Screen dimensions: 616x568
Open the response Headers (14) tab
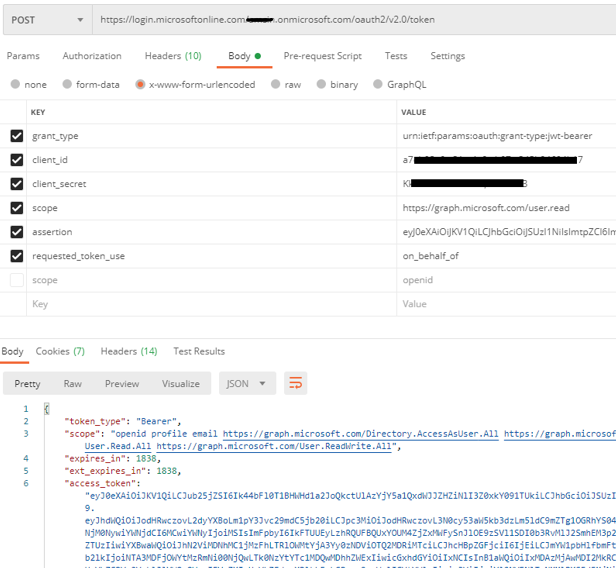point(129,352)
